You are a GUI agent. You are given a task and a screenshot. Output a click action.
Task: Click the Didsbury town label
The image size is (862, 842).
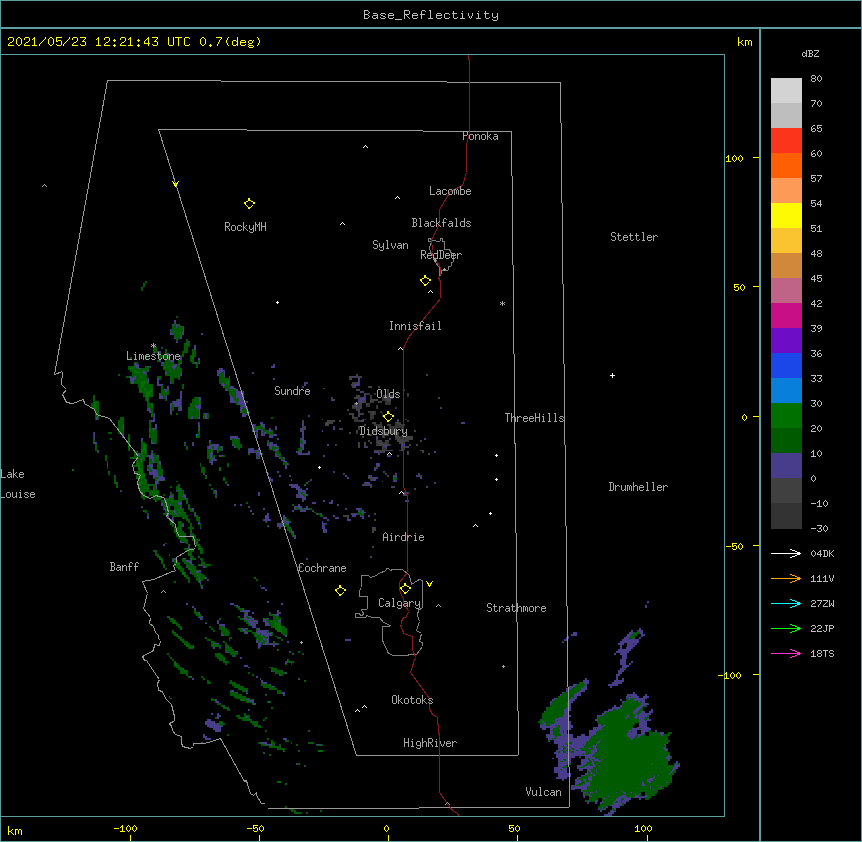[383, 431]
